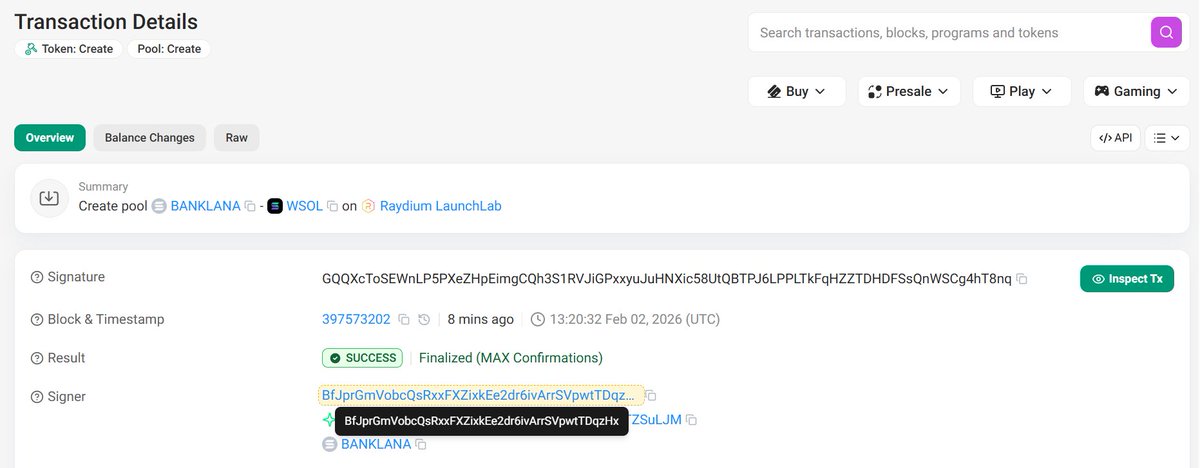Open the bottom BANKLANA token link

pos(376,444)
